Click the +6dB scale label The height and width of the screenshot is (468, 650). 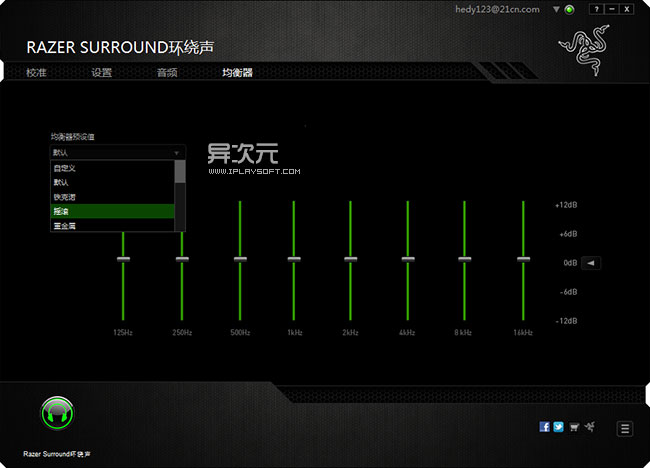coord(568,234)
